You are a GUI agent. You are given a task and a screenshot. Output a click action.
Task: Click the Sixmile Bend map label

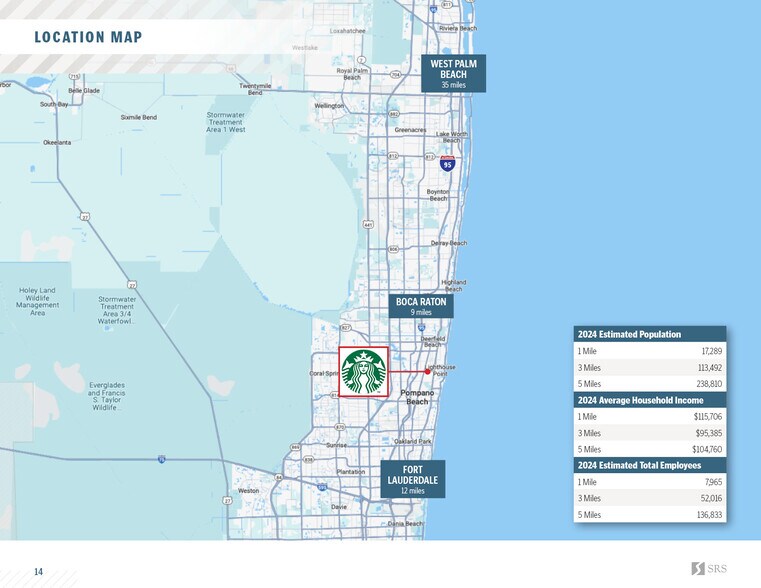click(139, 117)
